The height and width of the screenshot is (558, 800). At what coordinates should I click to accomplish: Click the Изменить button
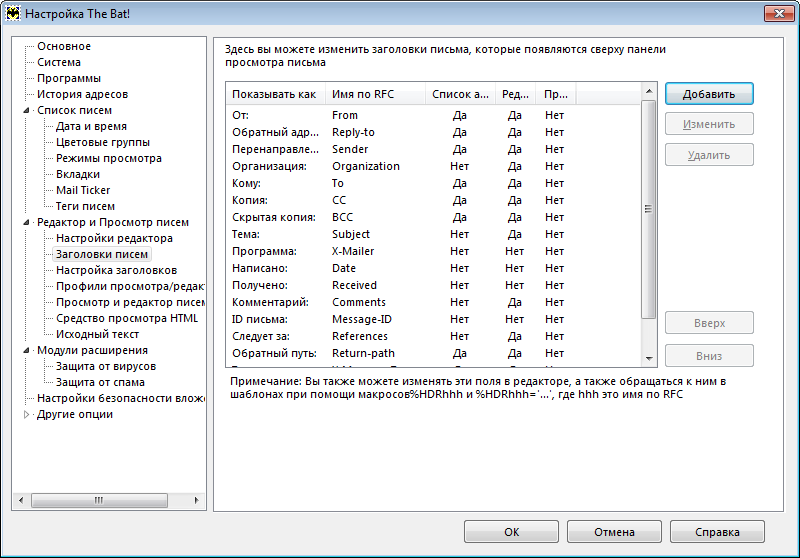point(709,124)
